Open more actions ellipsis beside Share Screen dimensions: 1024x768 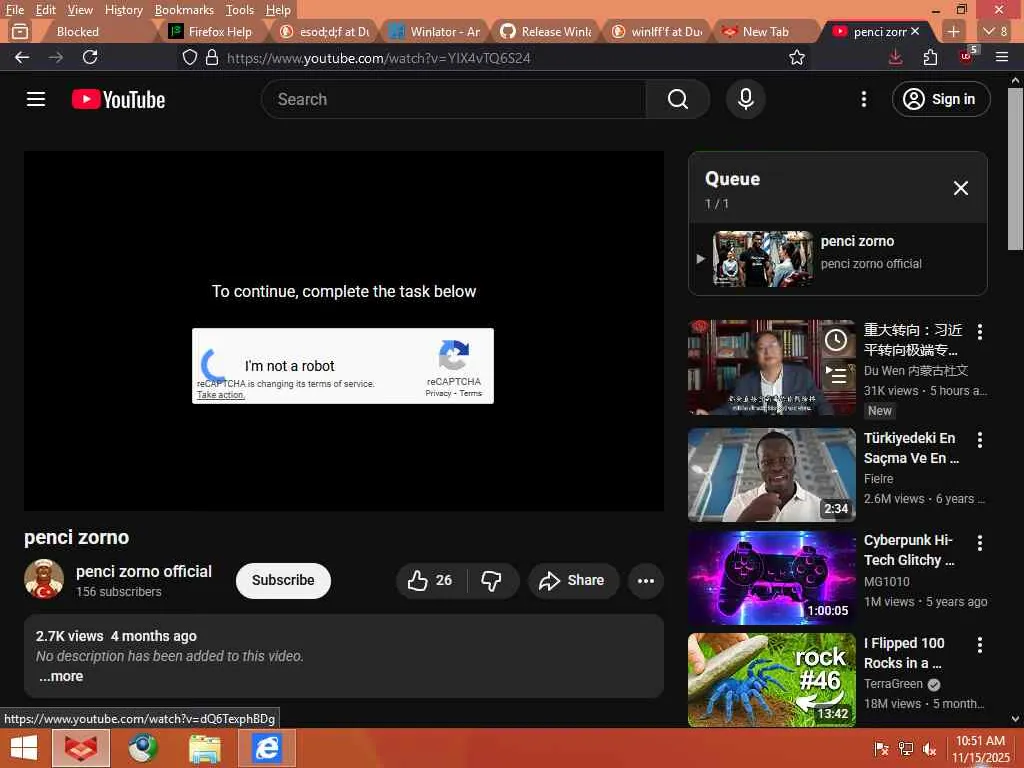[x=645, y=580]
